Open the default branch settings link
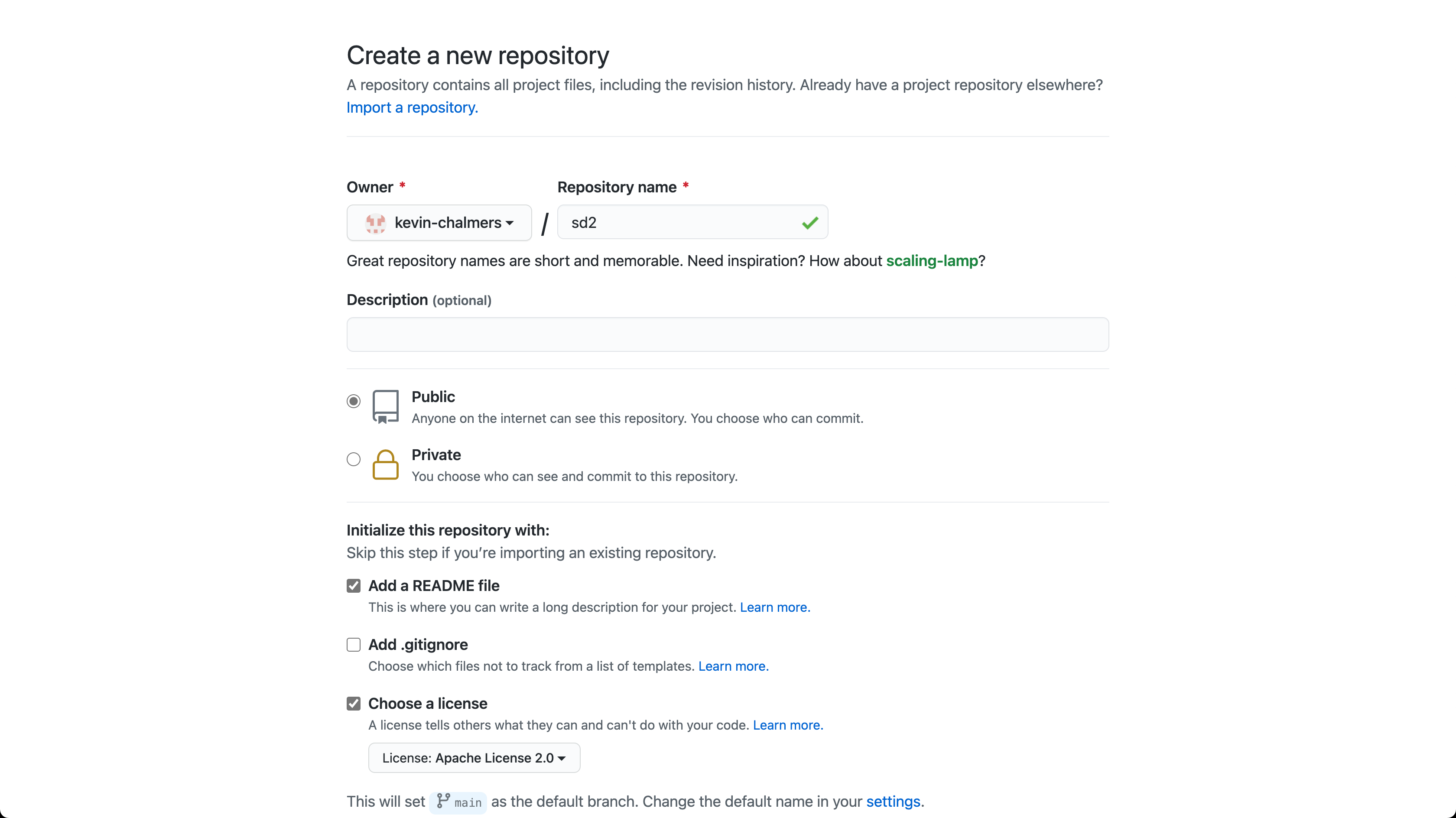This screenshot has width=1456, height=818. point(893,801)
